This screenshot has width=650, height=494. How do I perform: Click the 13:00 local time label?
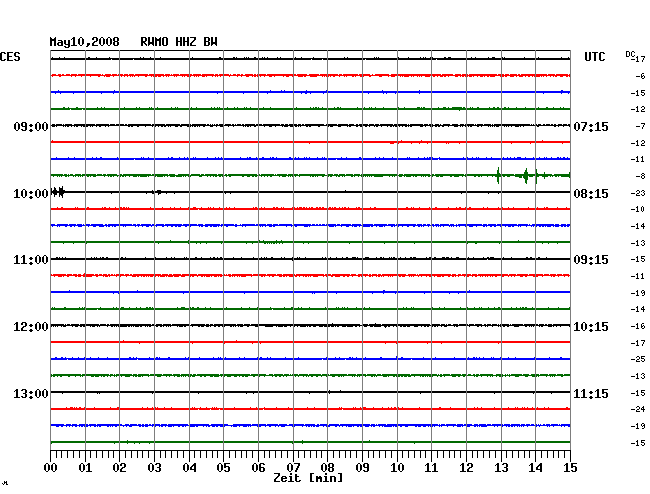(31, 393)
